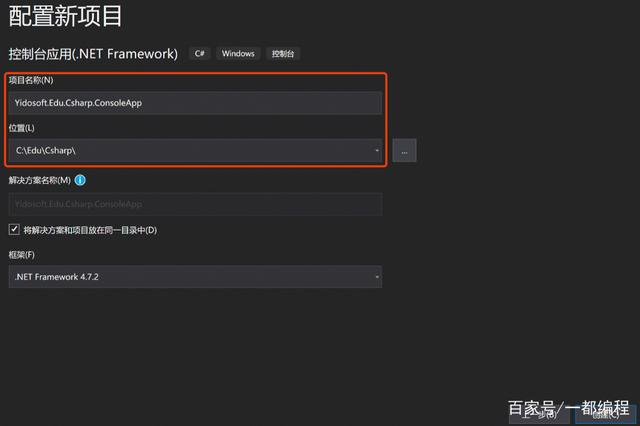The image size is (640, 426).
Task: Click the Windows platform tag
Action: pos(238,53)
